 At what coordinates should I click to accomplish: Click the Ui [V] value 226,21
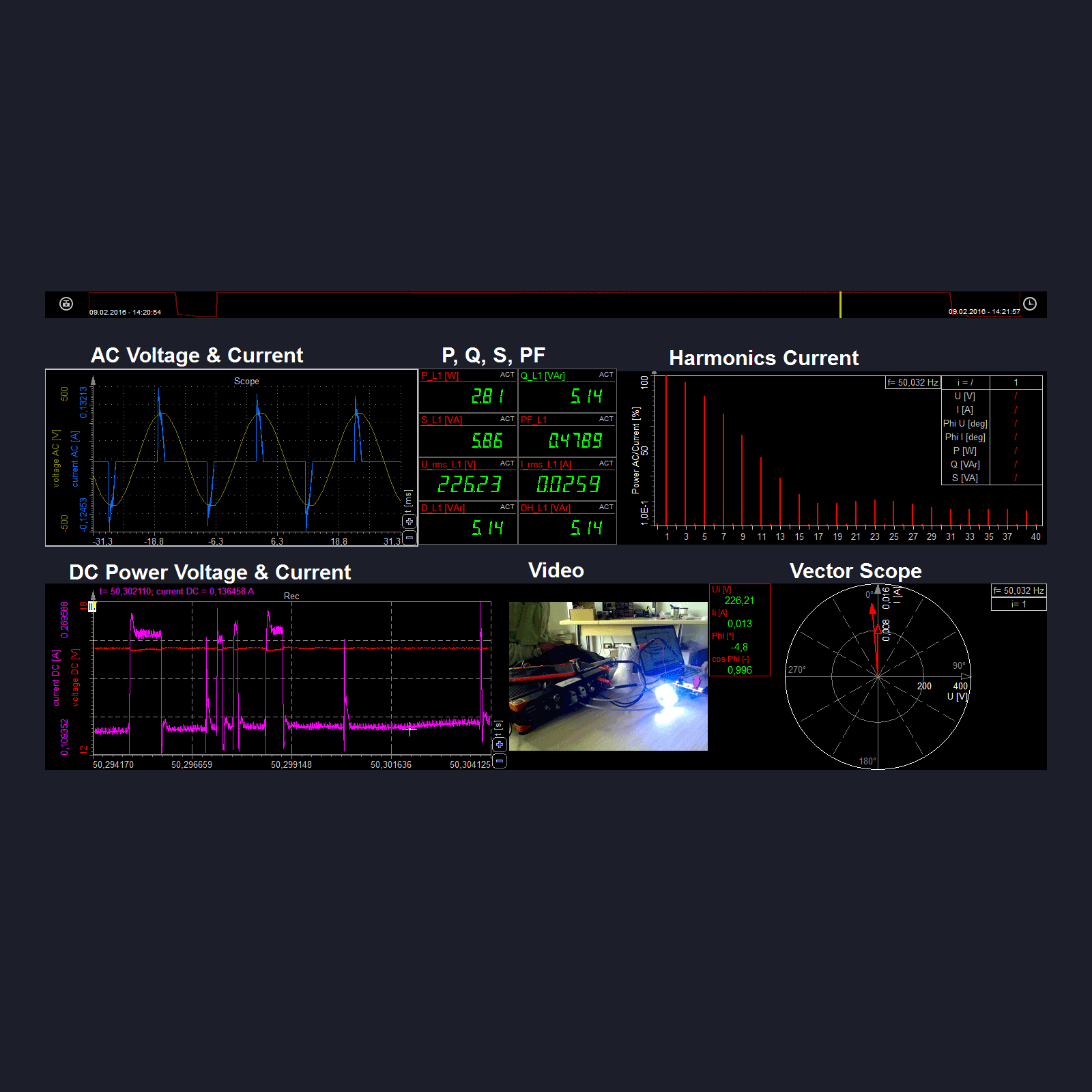739,601
